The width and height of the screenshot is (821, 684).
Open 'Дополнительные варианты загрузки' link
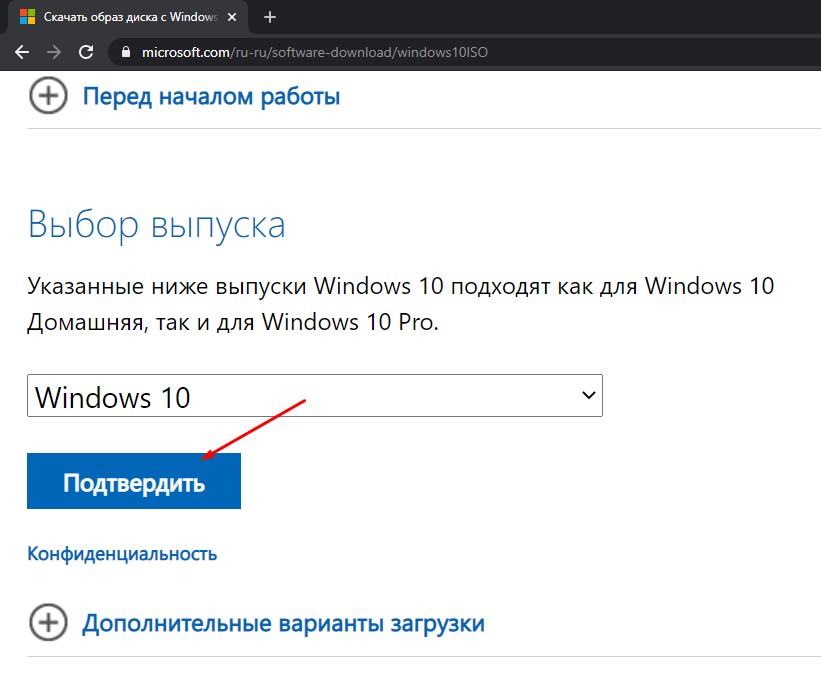tap(283, 624)
